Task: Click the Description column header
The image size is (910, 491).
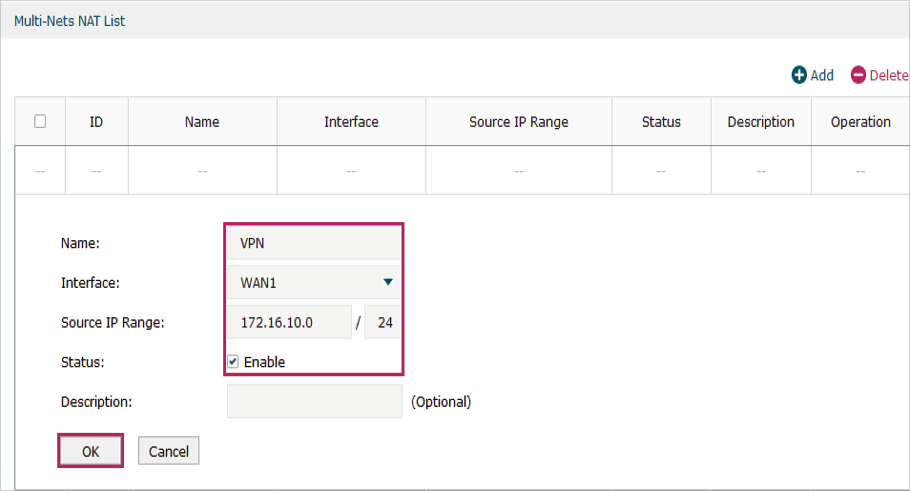Action: tap(761, 122)
